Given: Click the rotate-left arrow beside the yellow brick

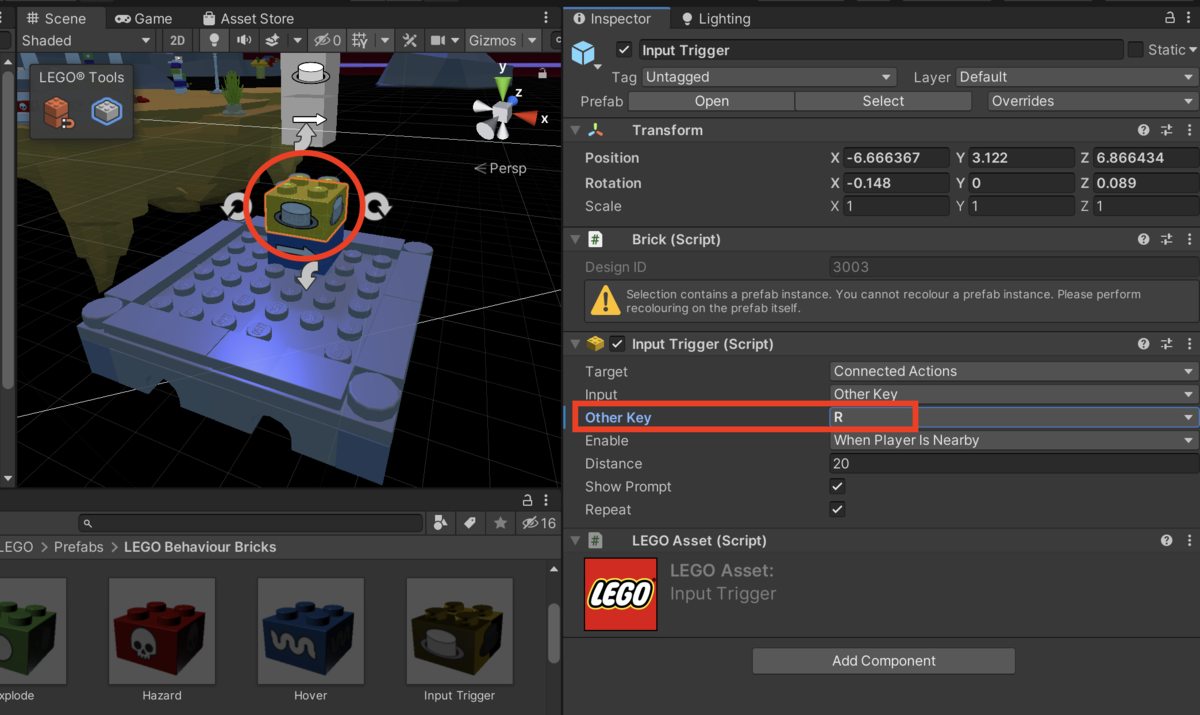Looking at the screenshot, I should [x=236, y=207].
